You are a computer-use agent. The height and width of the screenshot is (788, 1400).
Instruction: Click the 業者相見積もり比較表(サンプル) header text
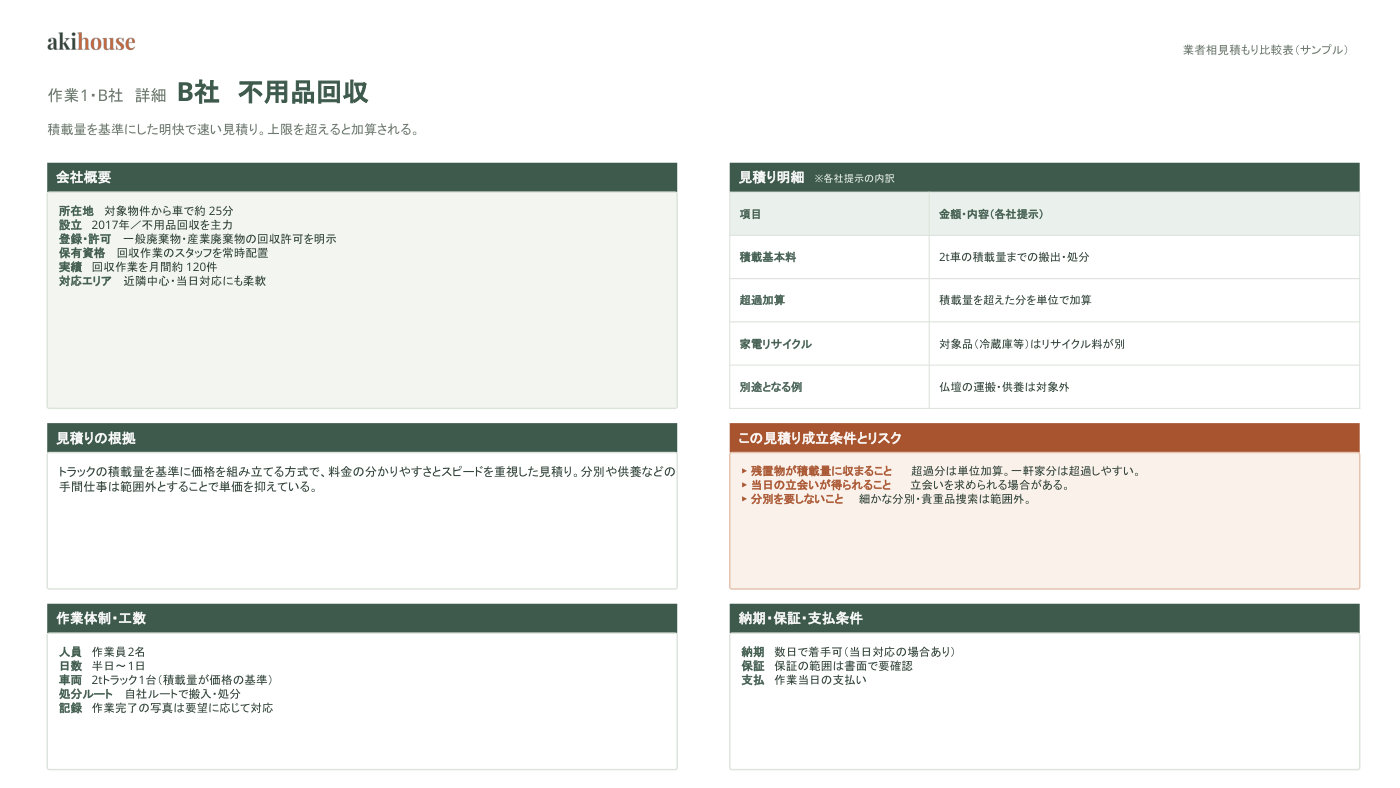click(1265, 49)
